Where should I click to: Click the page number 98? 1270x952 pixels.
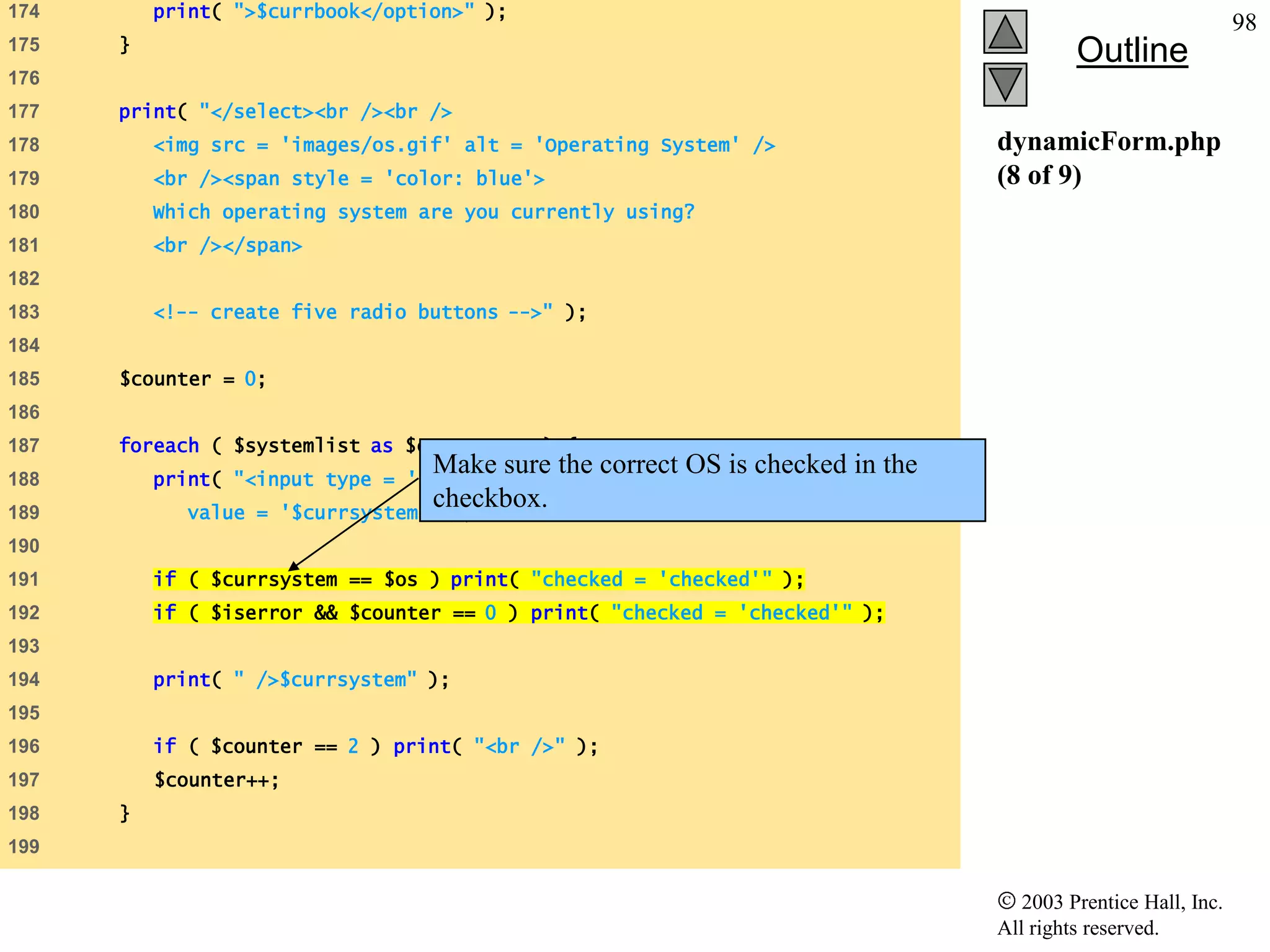1243,23
